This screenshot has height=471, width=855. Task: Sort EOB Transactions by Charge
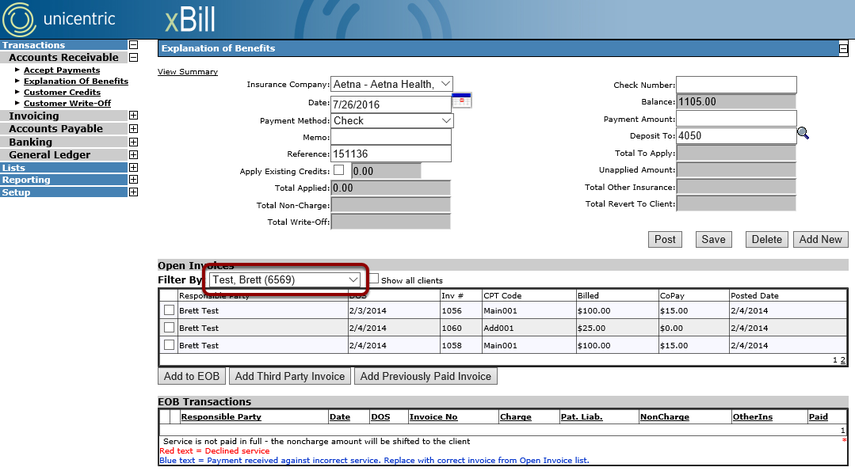coord(515,416)
